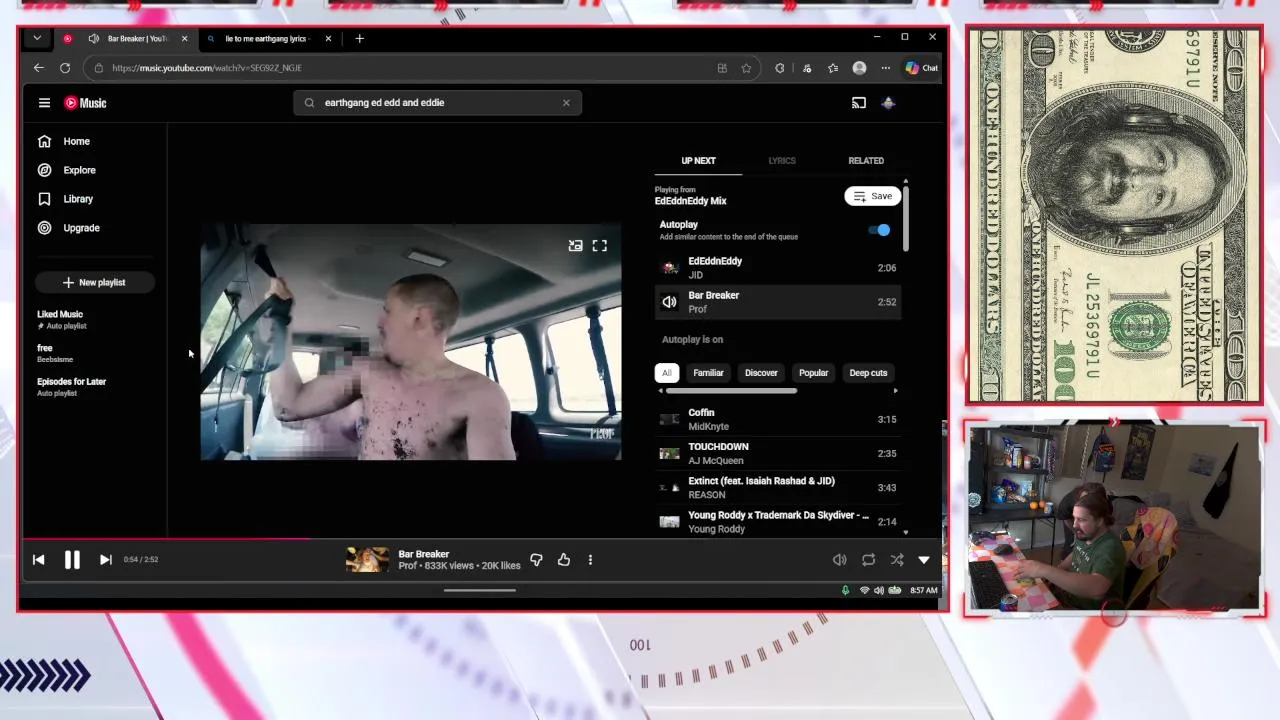Pause the playing song
The width and height of the screenshot is (1280, 720).
point(72,560)
